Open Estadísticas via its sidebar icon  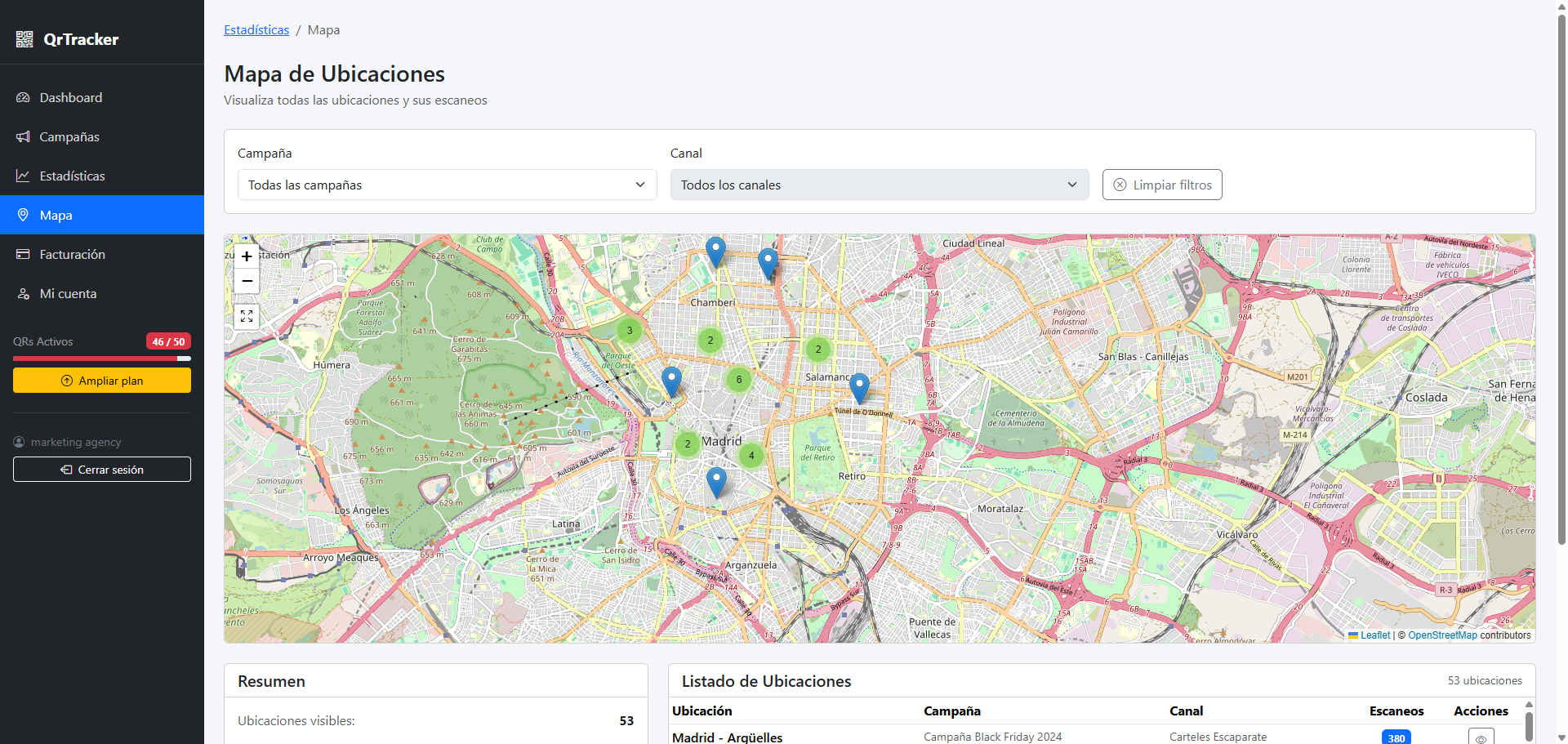pyautogui.click(x=23, y=176)
